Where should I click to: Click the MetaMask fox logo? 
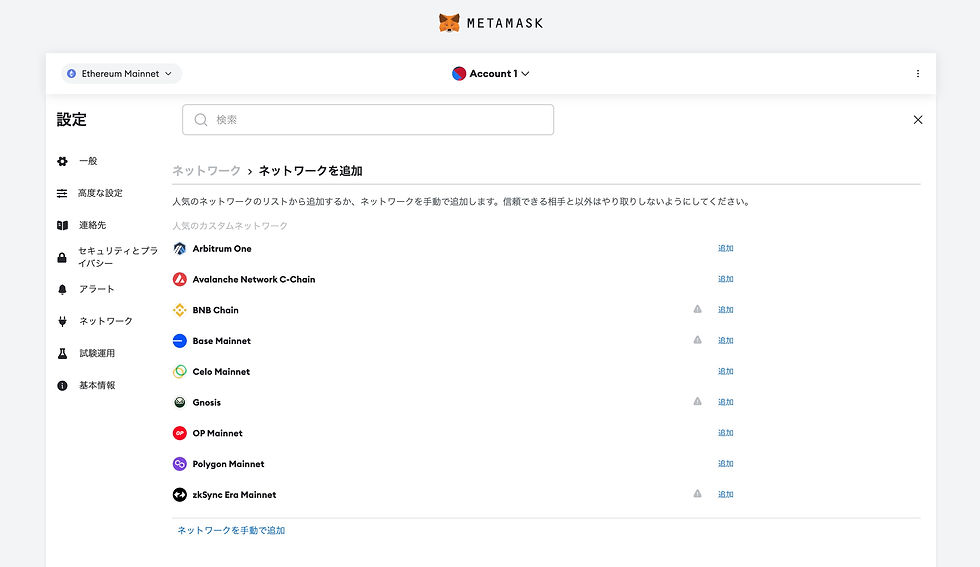(449, 23)
